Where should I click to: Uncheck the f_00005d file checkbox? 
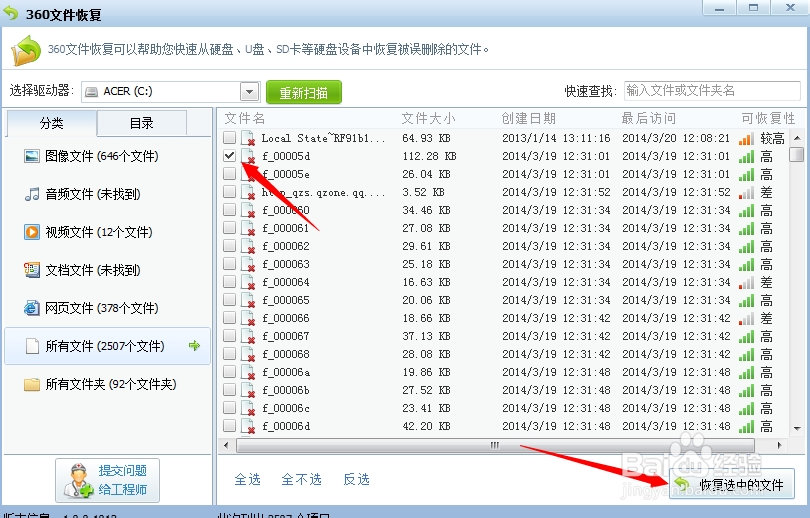click(x=229, y=155)
